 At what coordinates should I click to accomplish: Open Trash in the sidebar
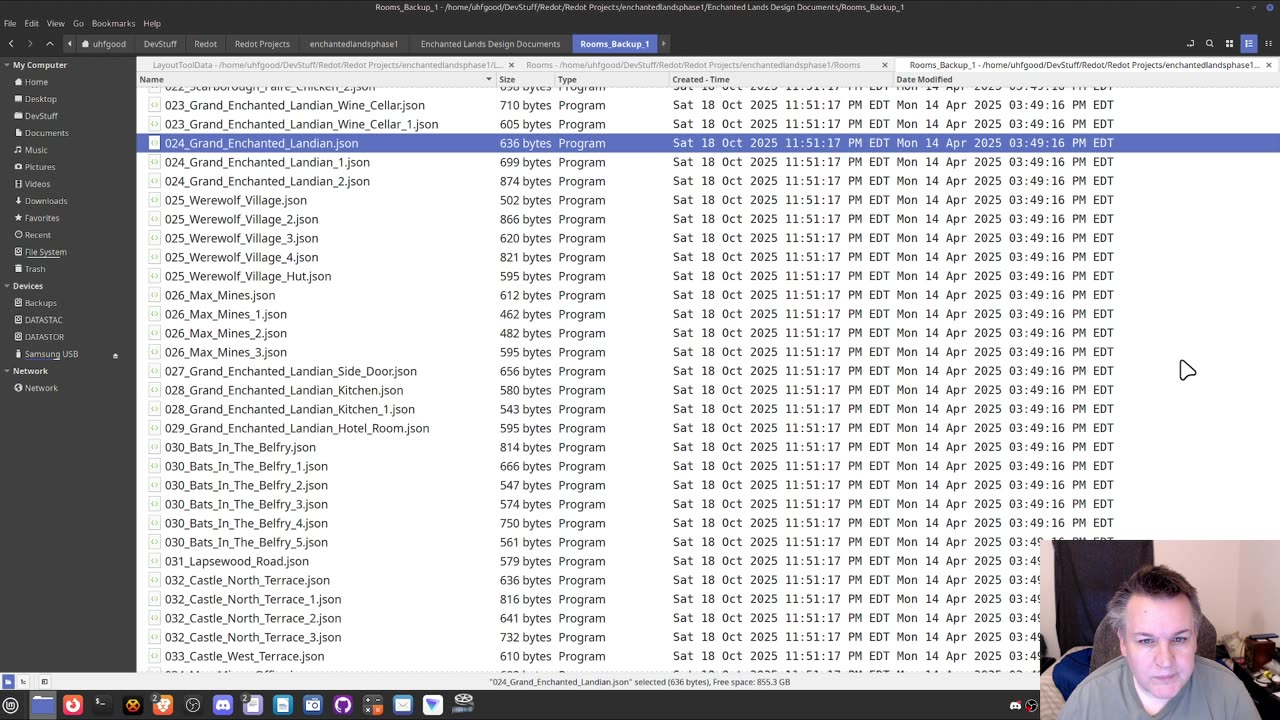click(x=35, y=269)
